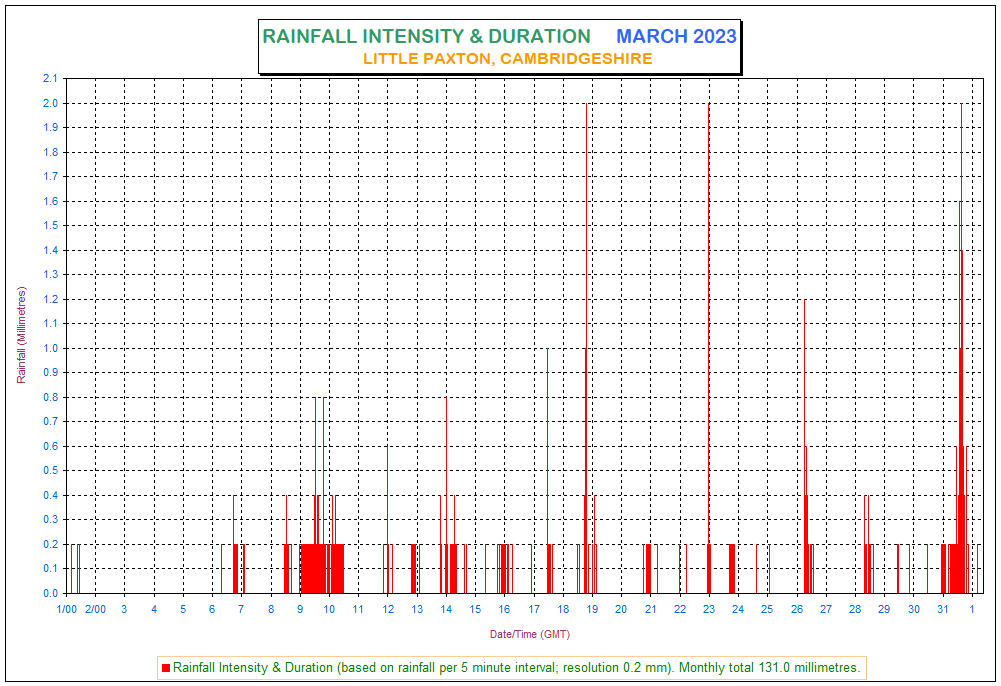Click the 2.0 mm rainfall spike at day 23
The width and height of the screenshot is (1001, 686).
(x=709, y=348)
